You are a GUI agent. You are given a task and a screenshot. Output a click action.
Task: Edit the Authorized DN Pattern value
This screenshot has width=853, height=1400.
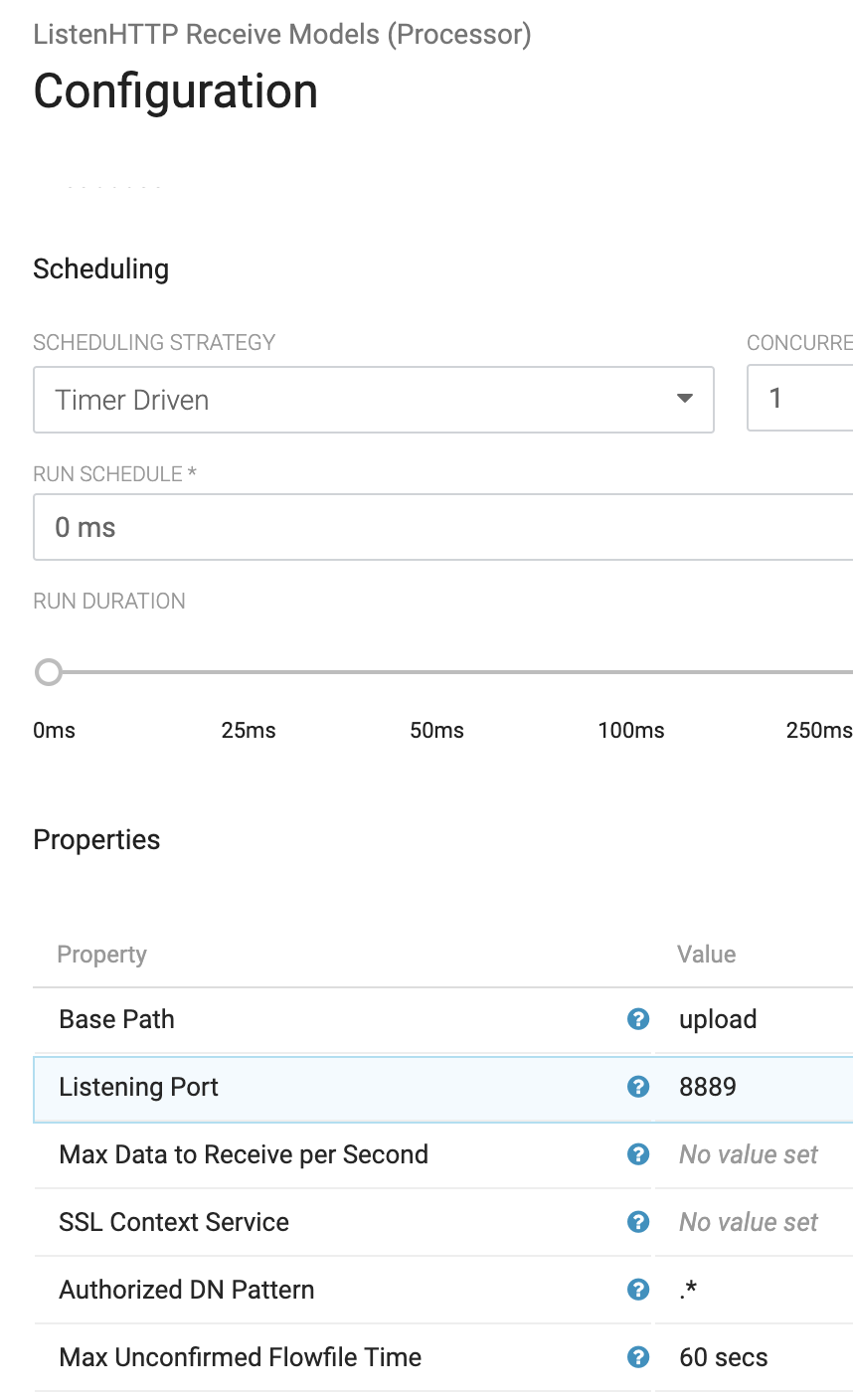click(x=689, y=1290)
